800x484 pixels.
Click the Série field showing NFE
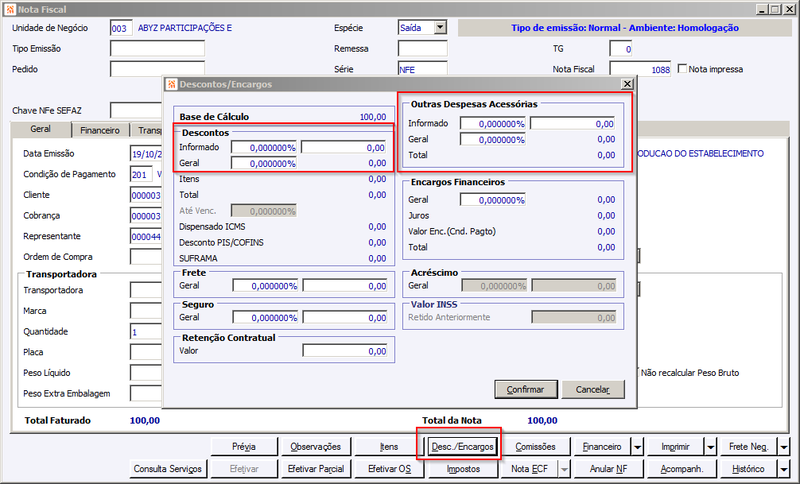422,69
